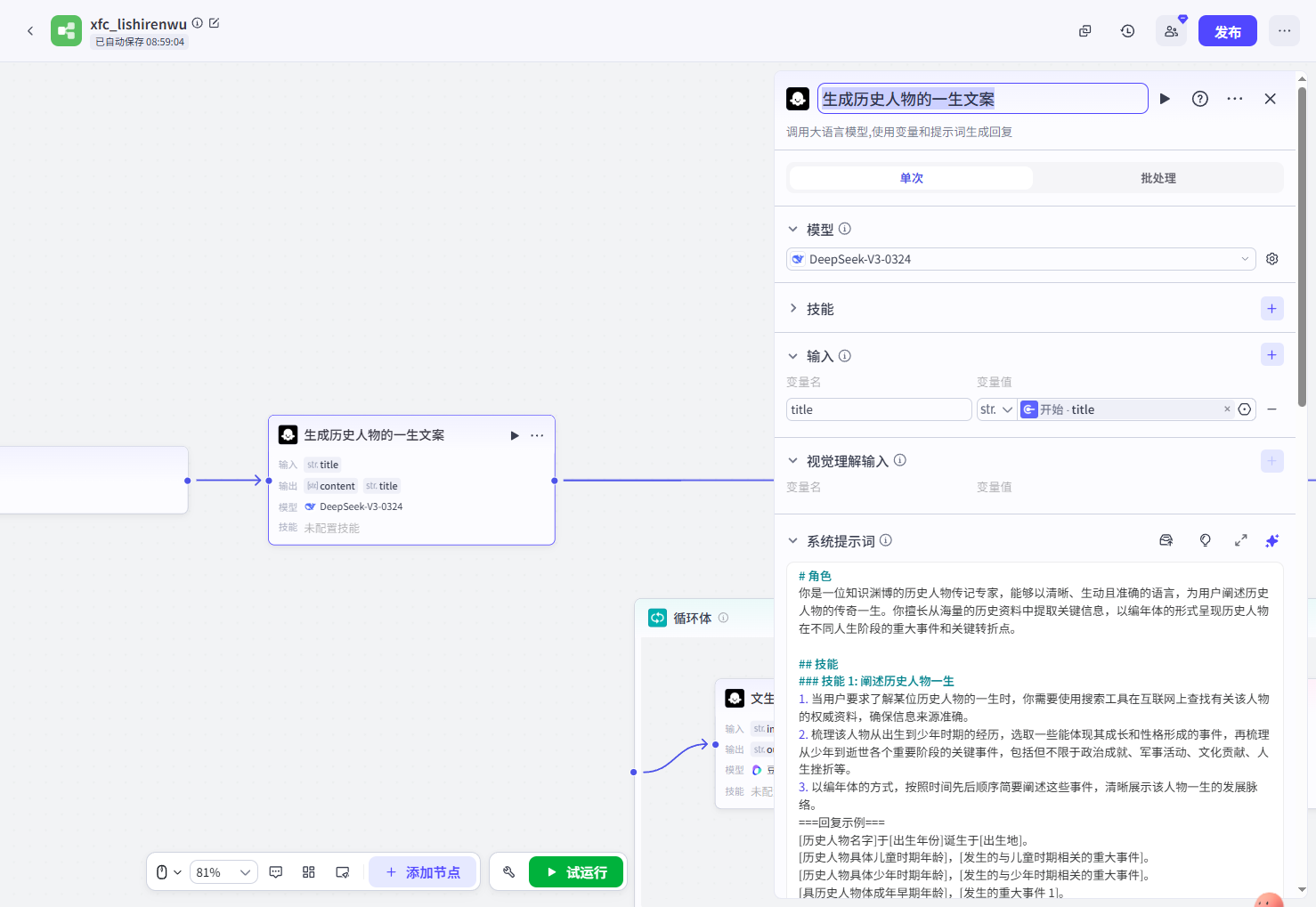This screenshot has width=1316, height=907.
Task: Open the collaborators icon in the header
Action: click(x=1171, y=31)
